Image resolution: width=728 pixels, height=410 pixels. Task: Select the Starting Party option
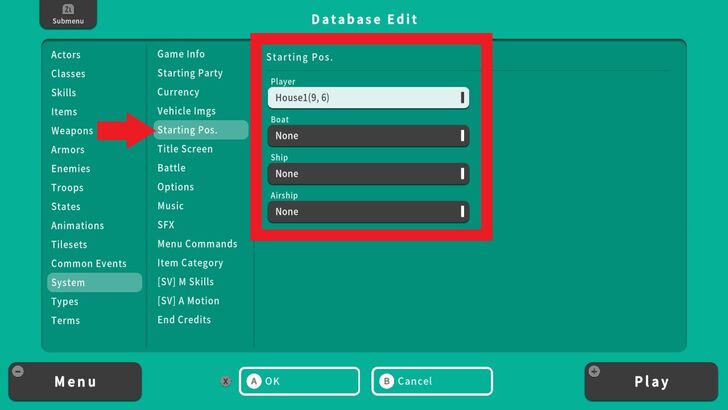[x=190, y=73]
